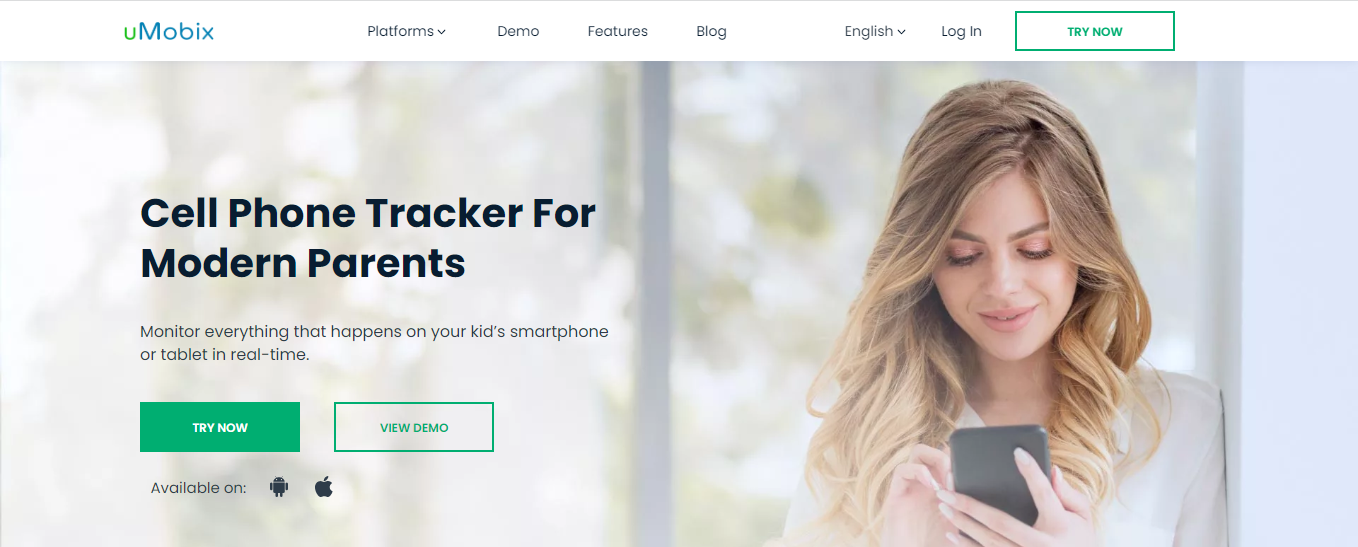Visit the Blog link in navigation

coord(711,31)
